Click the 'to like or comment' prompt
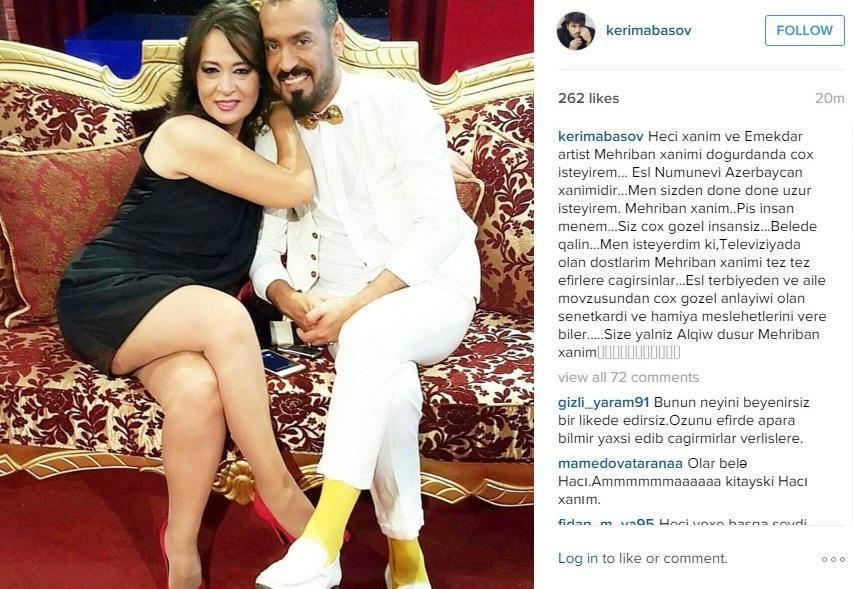This screenshot has width=853, height=589. (x=665, y=559)
